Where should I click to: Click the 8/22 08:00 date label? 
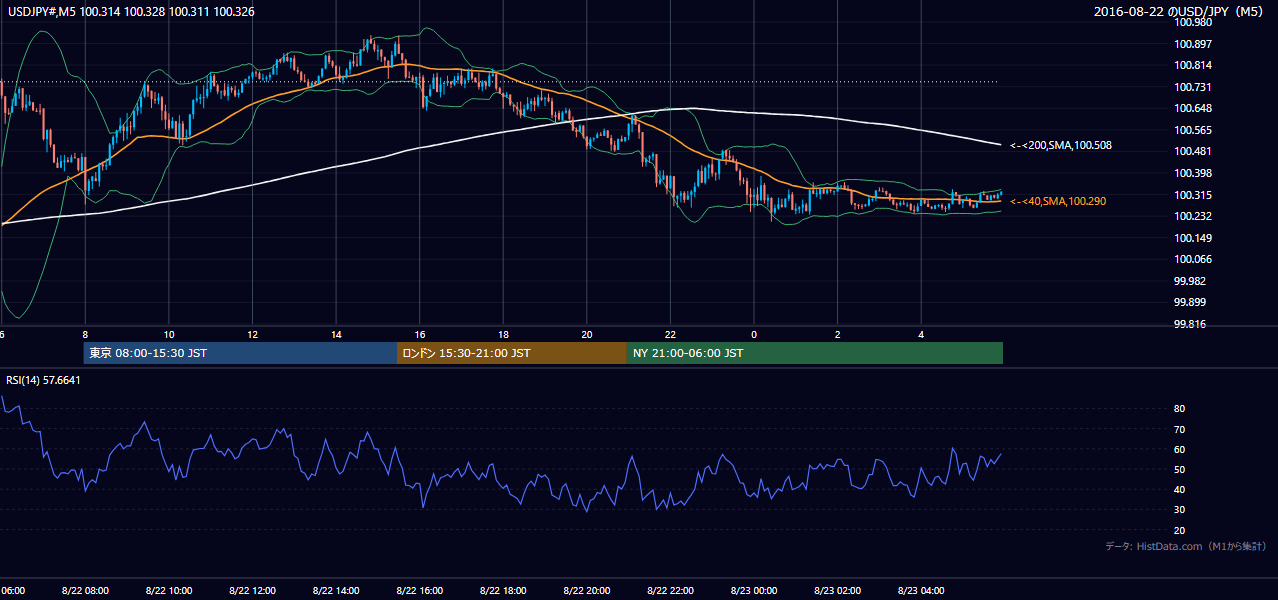85,591
